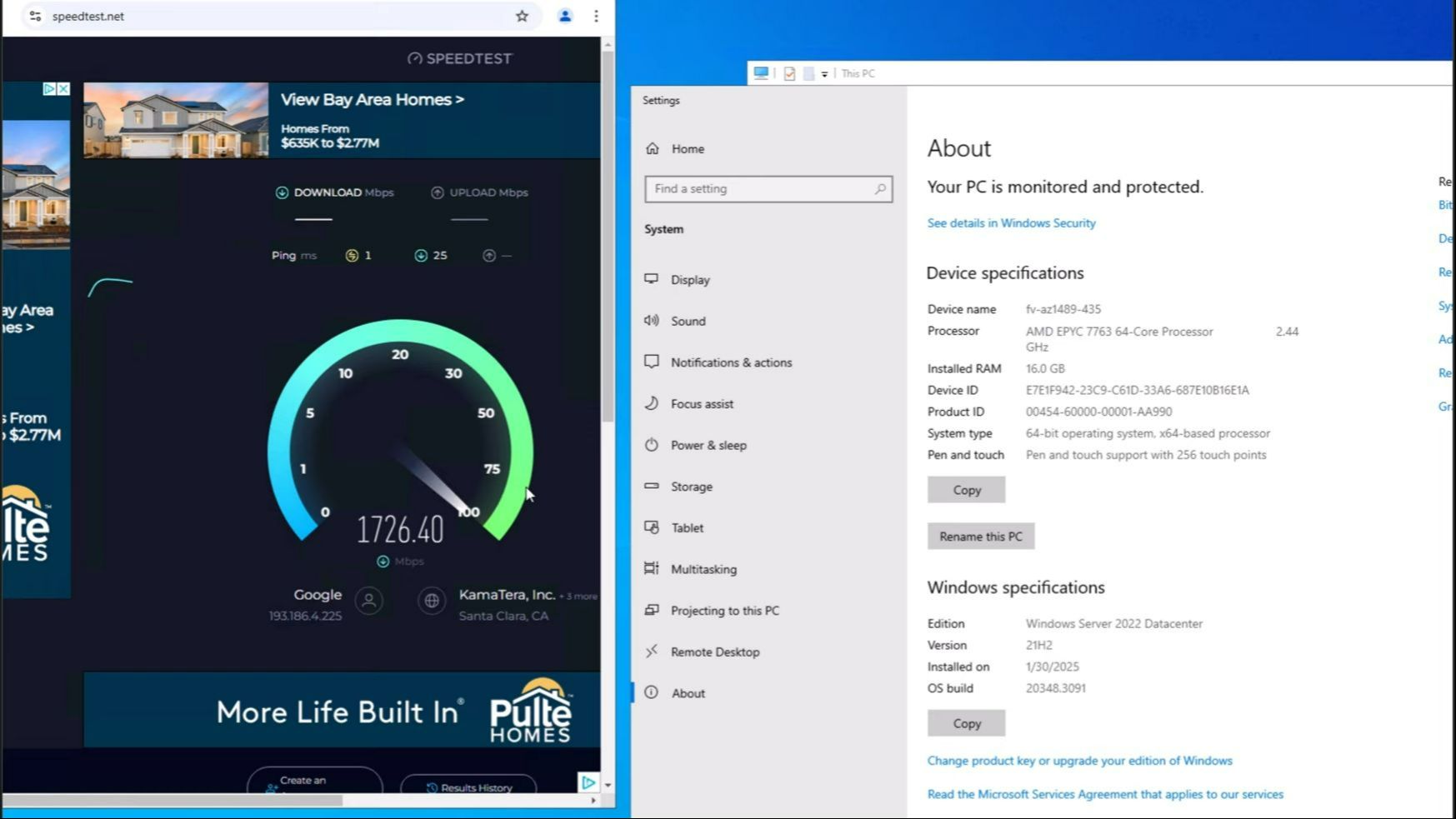Open the Chrome profile avatar icon
Image resolution: width=1456 pixels, height=819 pixels.
click(565, 16)
